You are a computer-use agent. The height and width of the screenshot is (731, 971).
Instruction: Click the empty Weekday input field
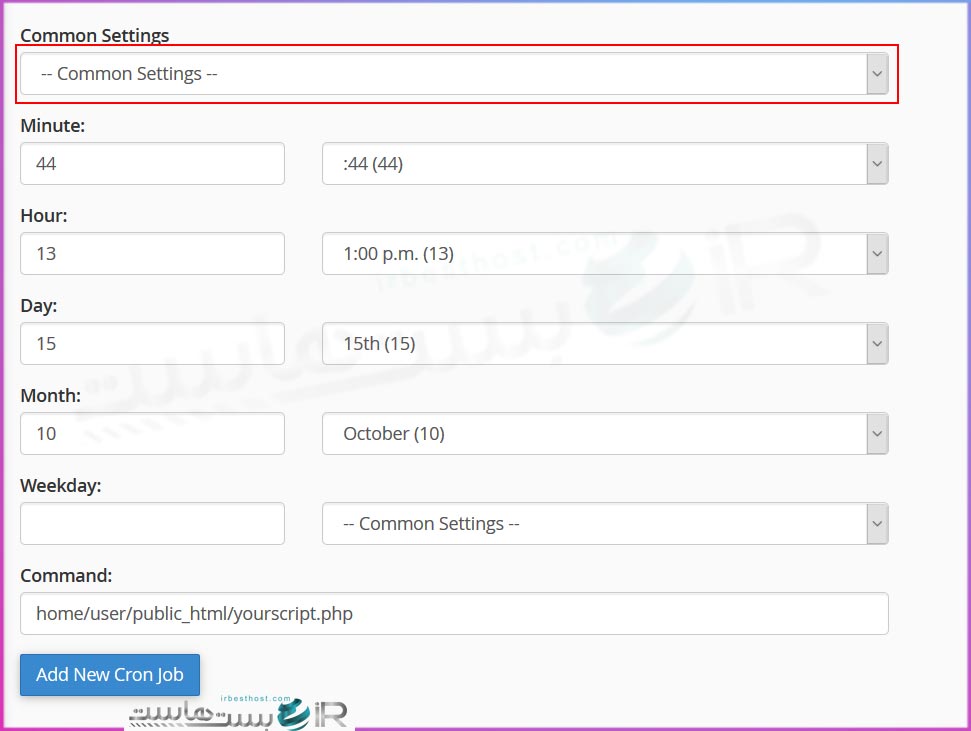(x=150, y=523)
